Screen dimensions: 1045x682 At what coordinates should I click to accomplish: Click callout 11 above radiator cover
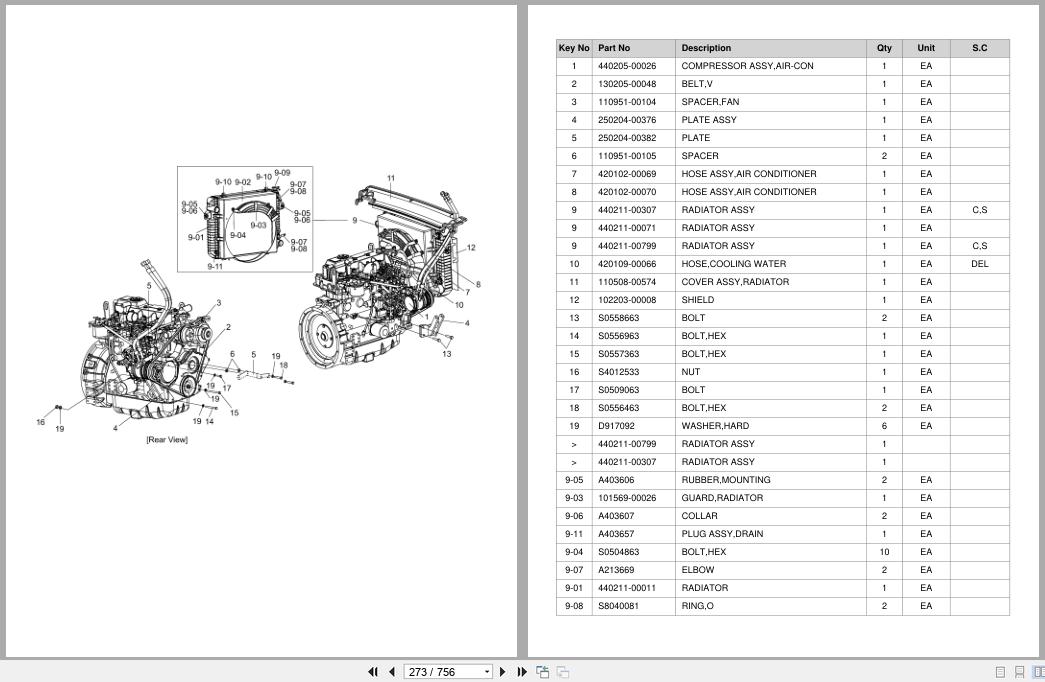391,178
